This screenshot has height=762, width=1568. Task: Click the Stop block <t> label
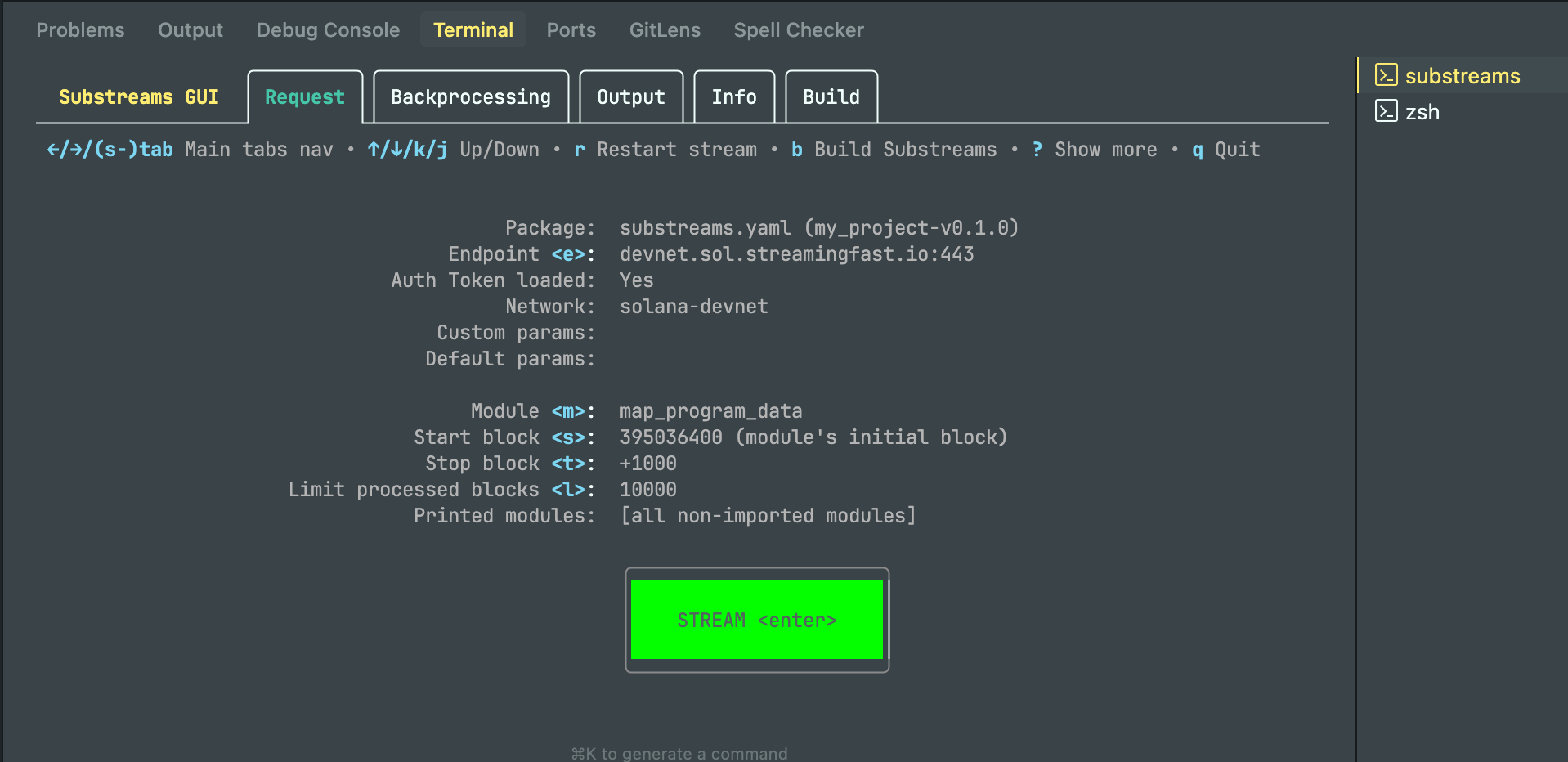[x=510, y=464]
